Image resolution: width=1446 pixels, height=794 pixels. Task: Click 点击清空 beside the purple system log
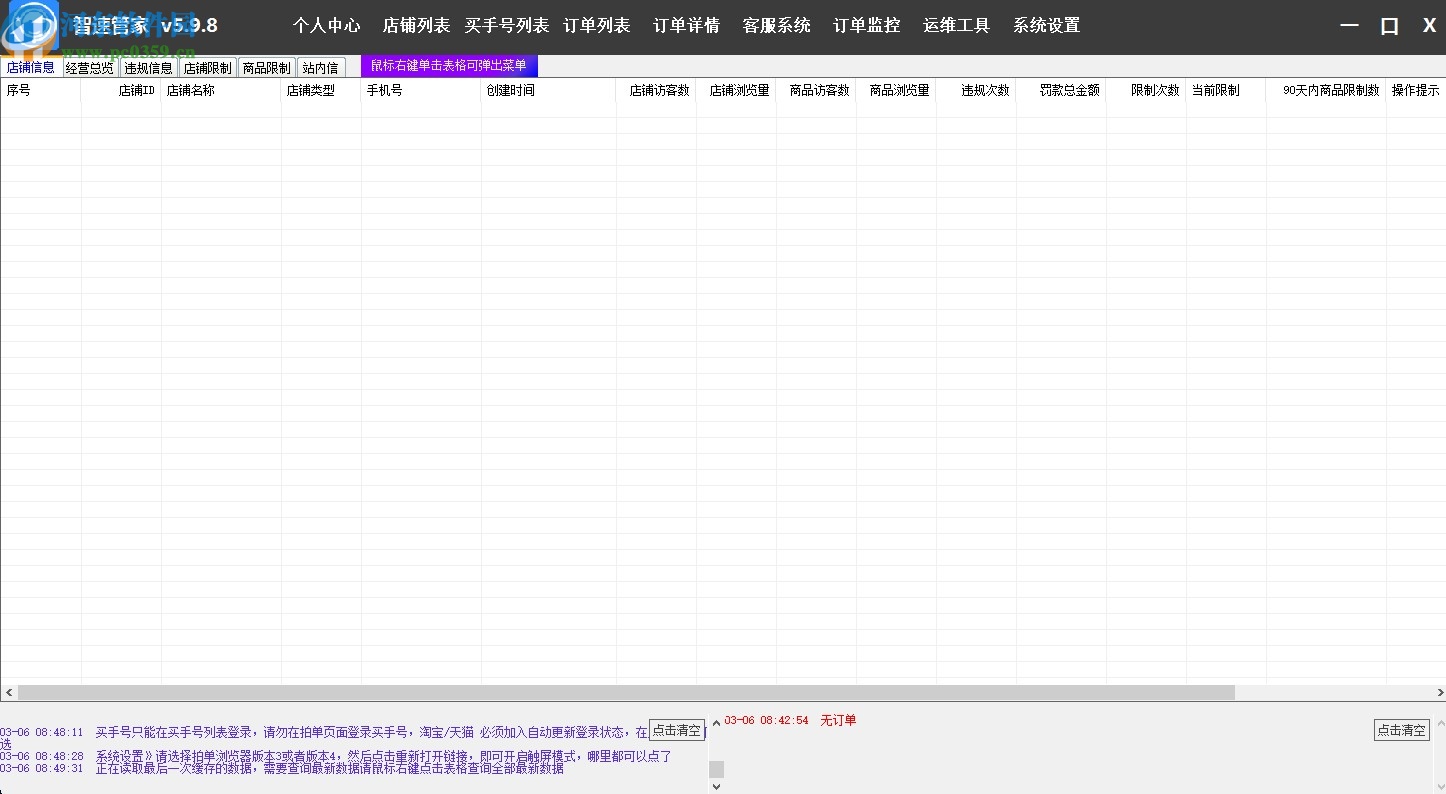point(677,730)
